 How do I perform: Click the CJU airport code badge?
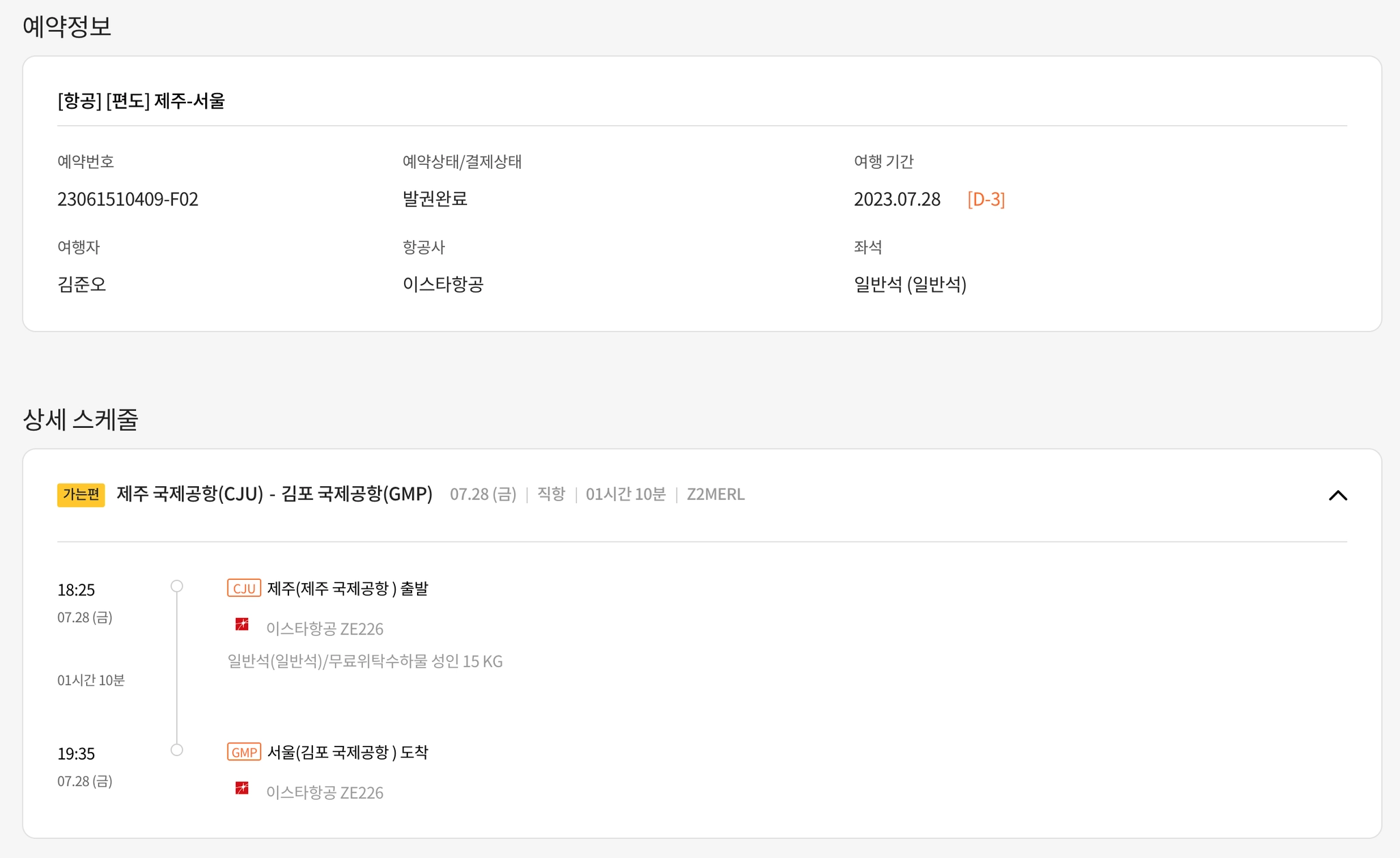pyautogui.click(x=244, y=589)
